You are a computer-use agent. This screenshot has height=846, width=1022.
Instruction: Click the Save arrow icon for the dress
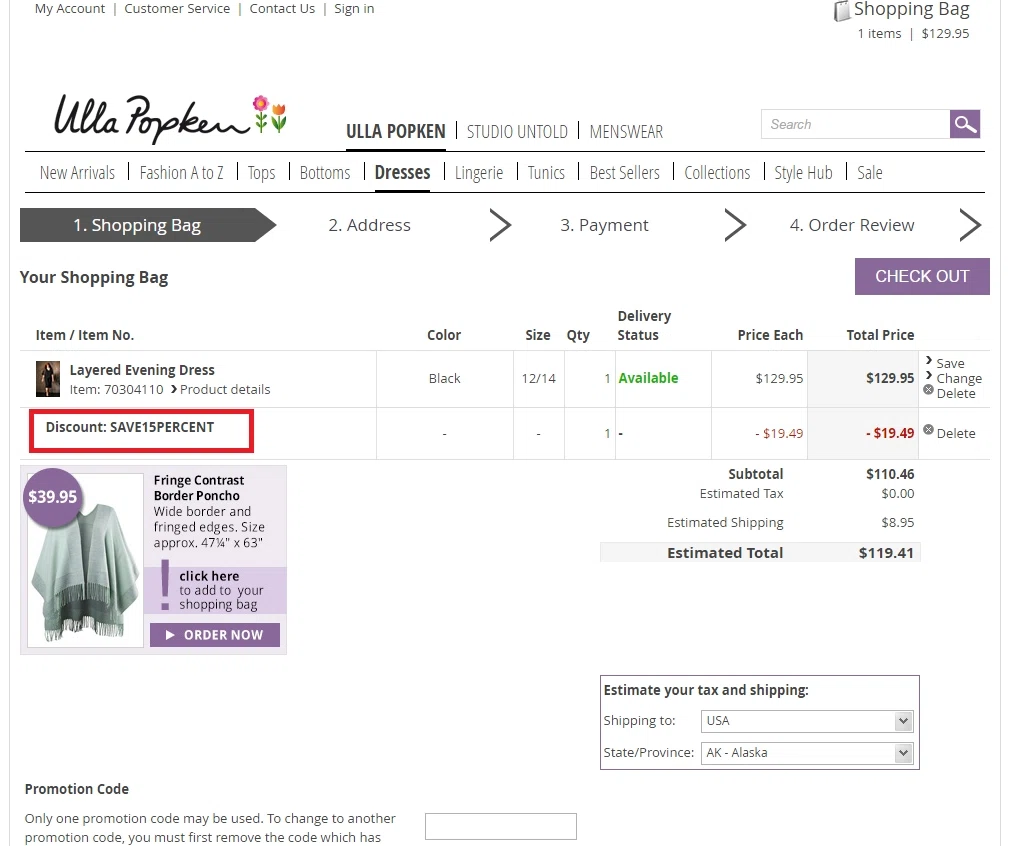(x=929, y=360)
